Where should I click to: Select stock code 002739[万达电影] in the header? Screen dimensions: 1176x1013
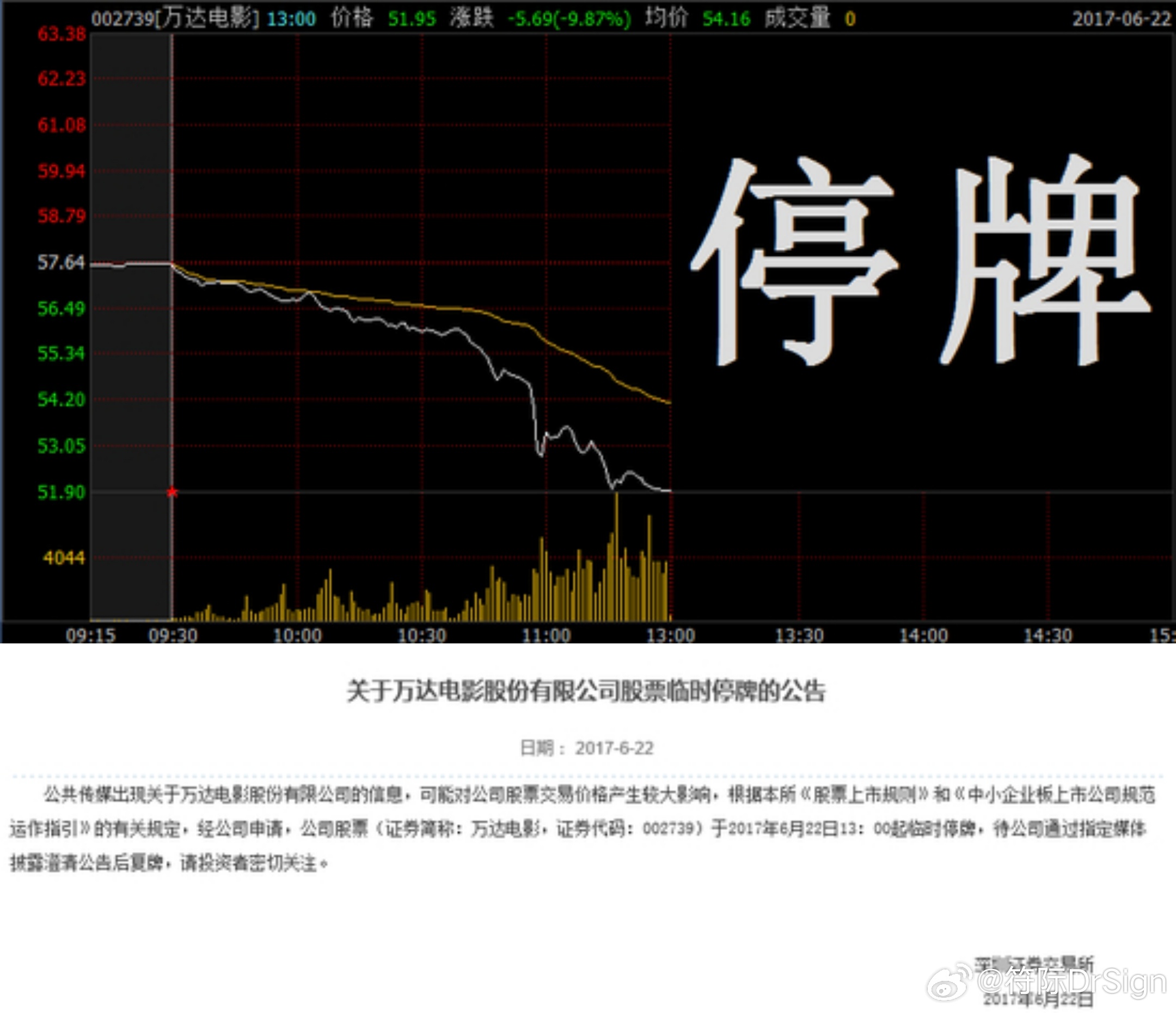pyautogui.click(x=175, y=19)
